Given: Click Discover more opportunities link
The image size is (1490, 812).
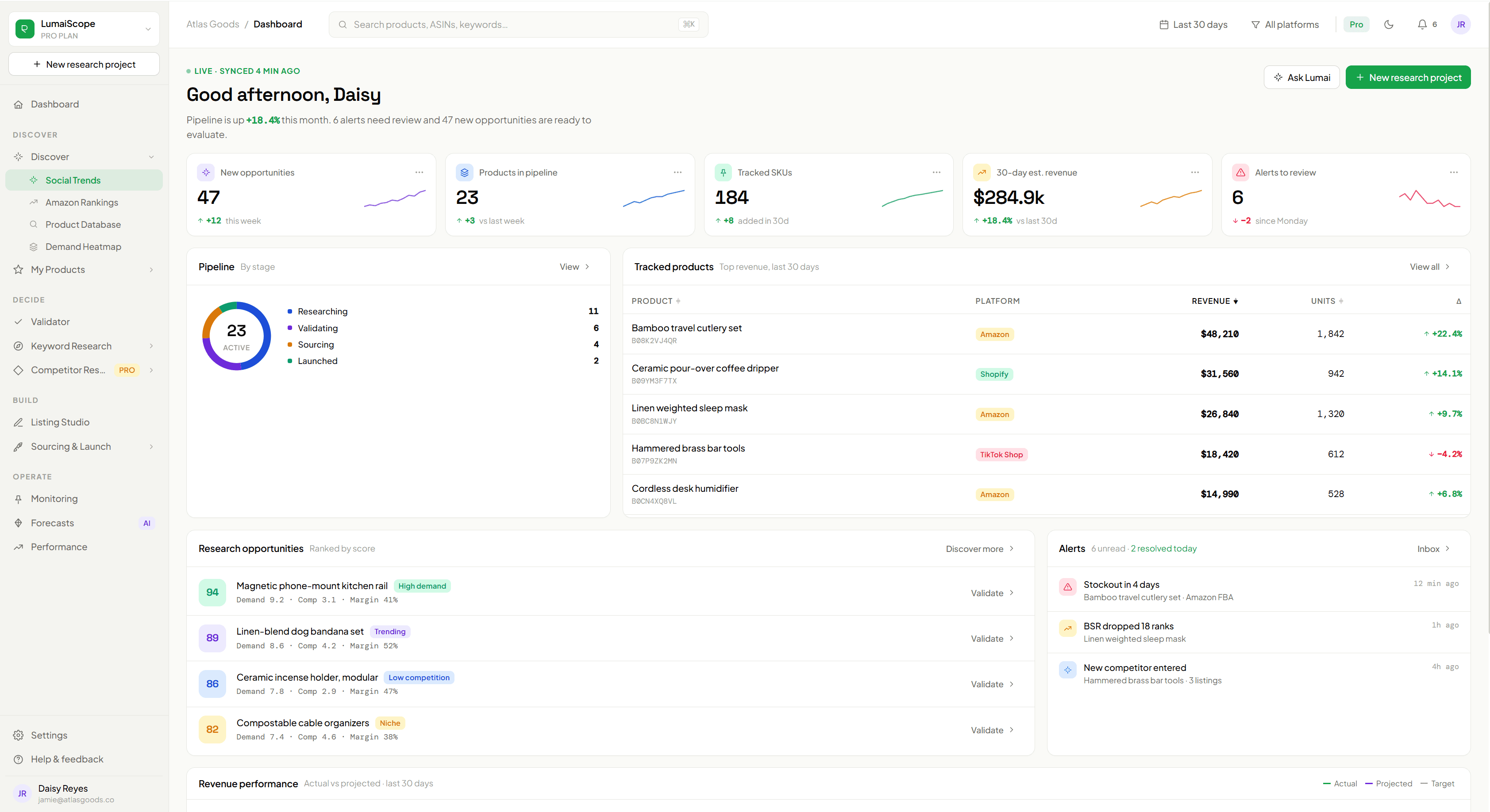Looking at the screenshot, I should tap(980, 548).
